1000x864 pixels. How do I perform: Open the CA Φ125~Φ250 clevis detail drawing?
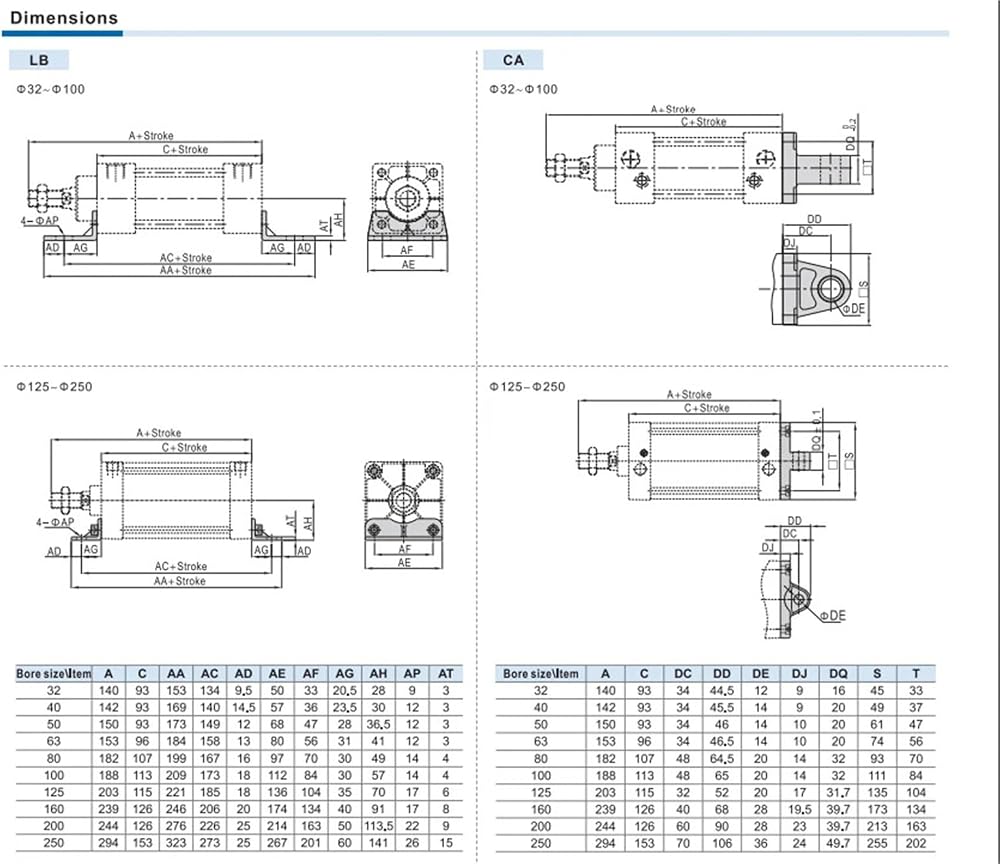point(804,578)
